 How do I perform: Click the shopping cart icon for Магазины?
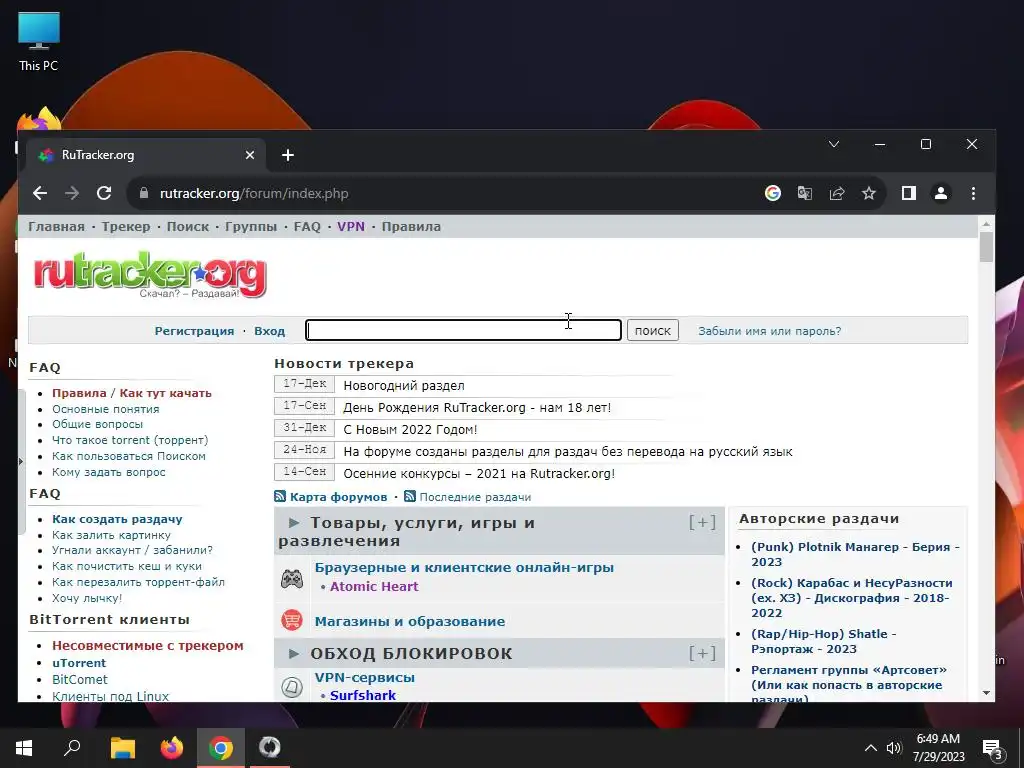(292, 620)
